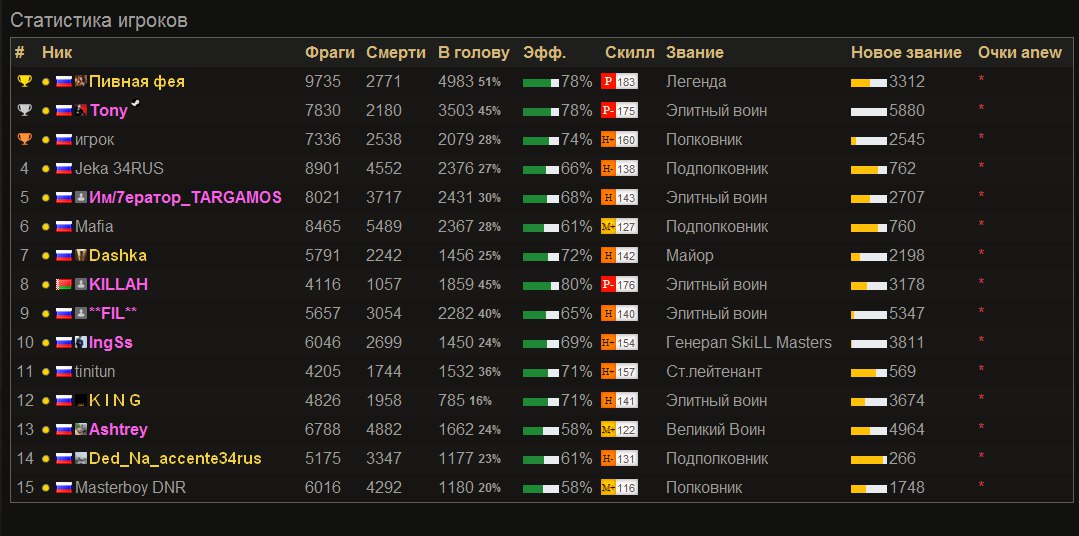Click the yellow M skill badge 116

(618, 488)
